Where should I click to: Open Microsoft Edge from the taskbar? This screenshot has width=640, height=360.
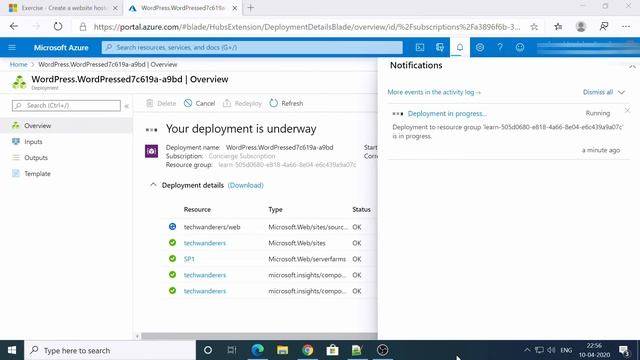[258, 350]
